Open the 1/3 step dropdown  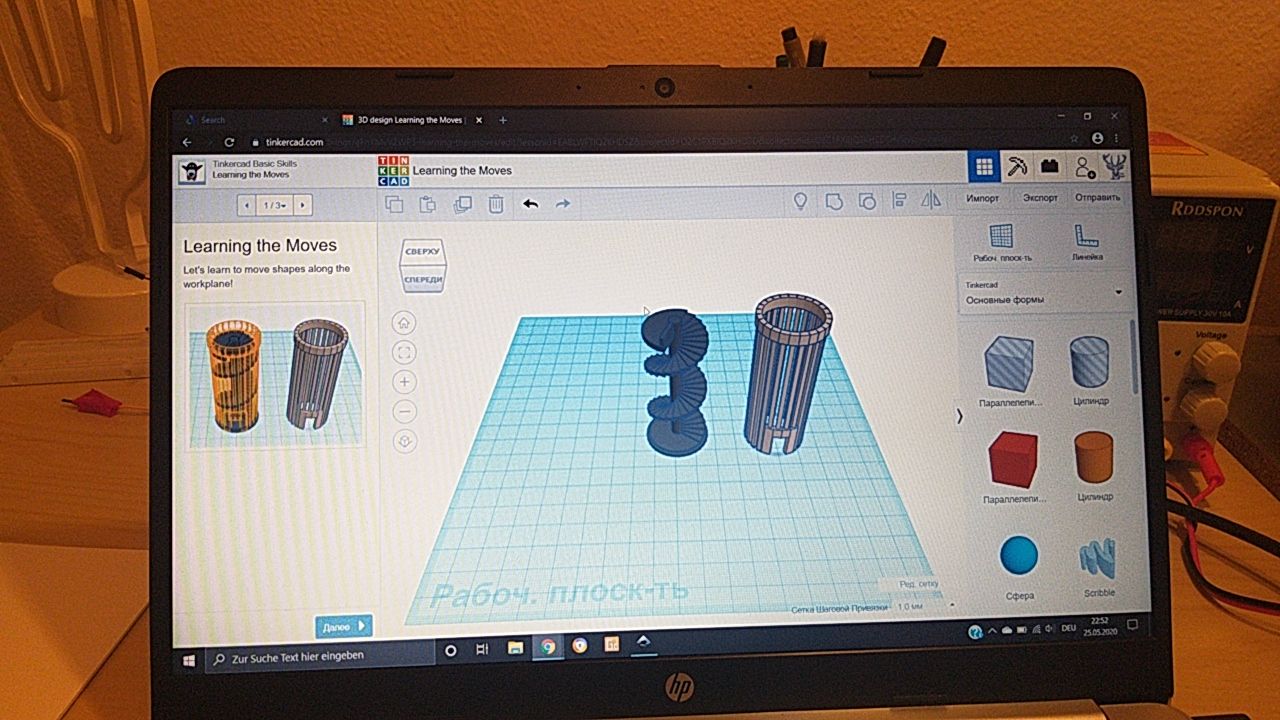click(274, 205)
